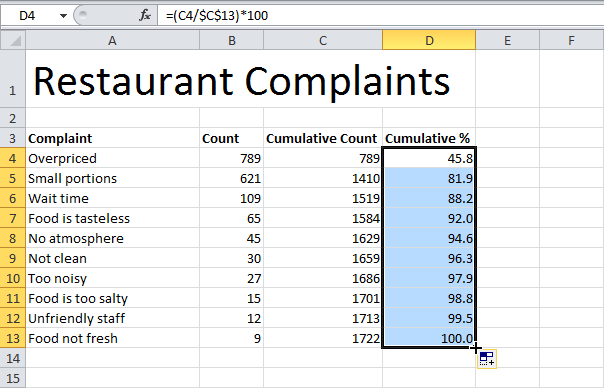Select the Small portions cell
604x388 pixels.
(112, 178)
